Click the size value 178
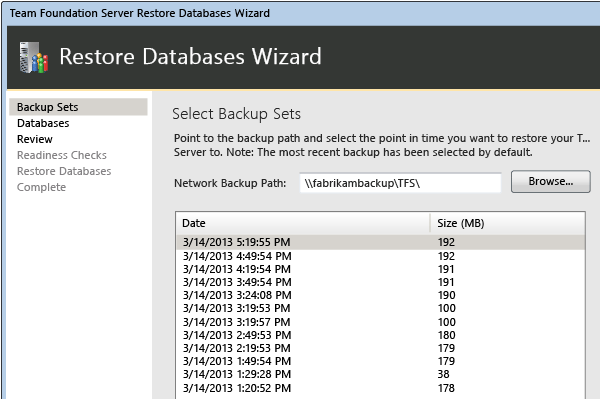This screenshot has width=600, height=399. pyautogui.click(x=446, y=388)
